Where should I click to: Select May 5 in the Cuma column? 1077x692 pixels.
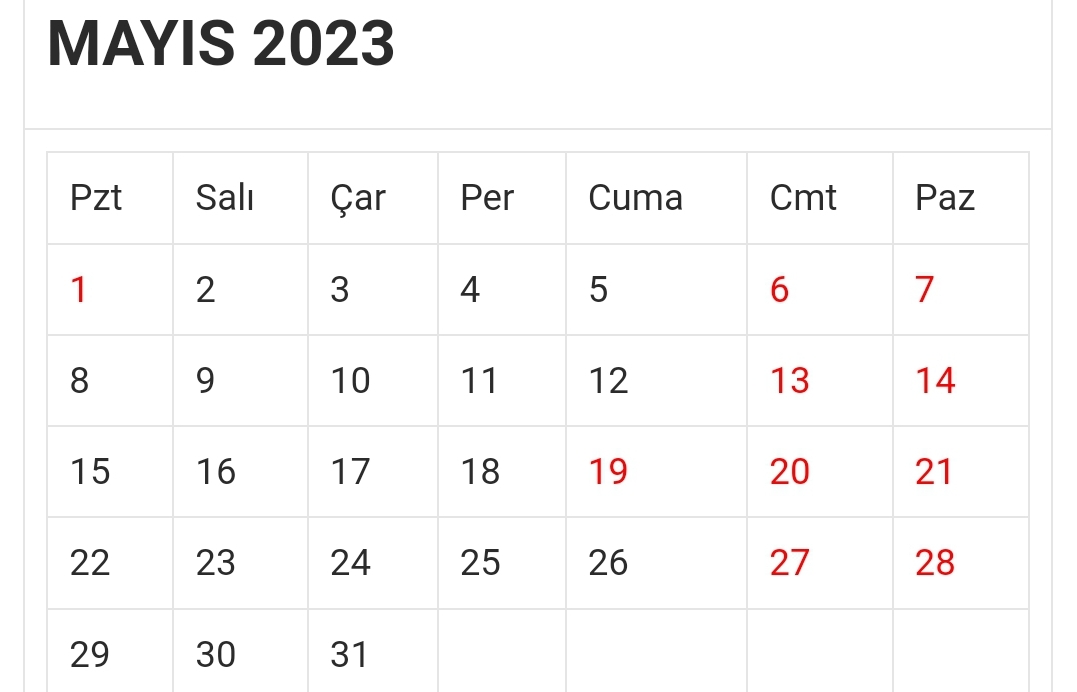coord(598,290)
